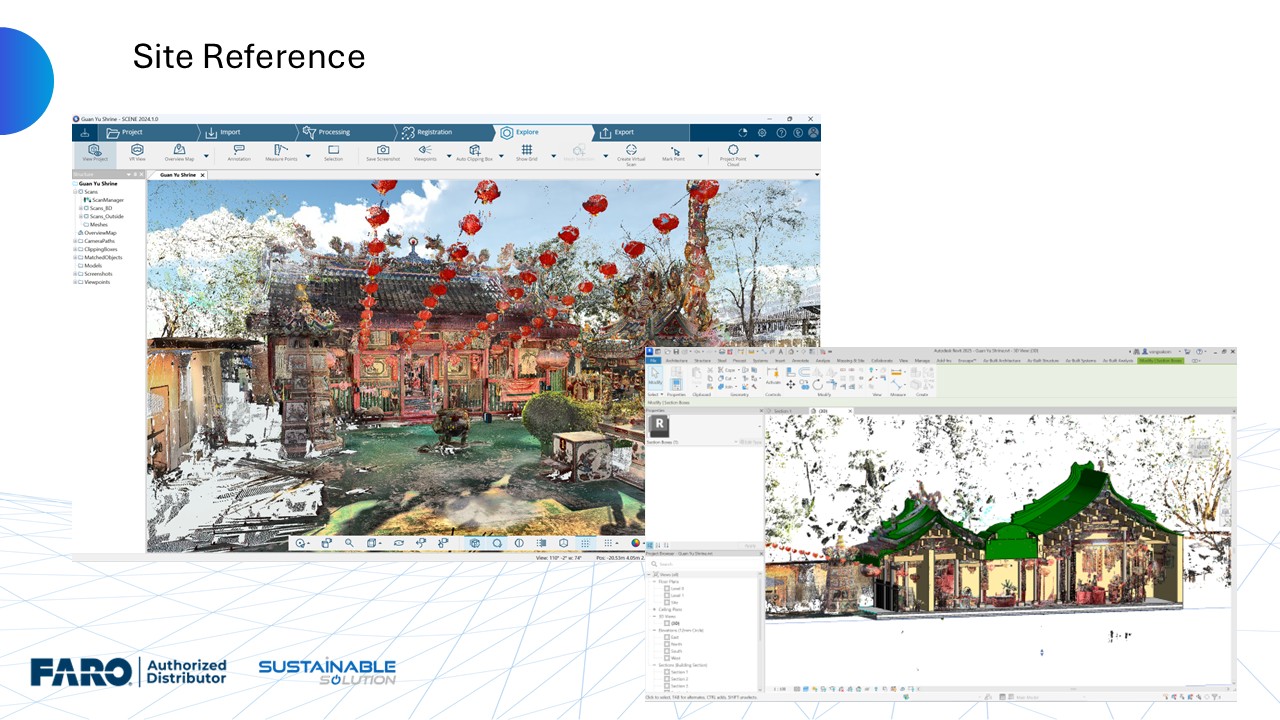The image size is (1280, 720).
Task: Click the View Project icon in SCENE
Action: tap(95, 150)
